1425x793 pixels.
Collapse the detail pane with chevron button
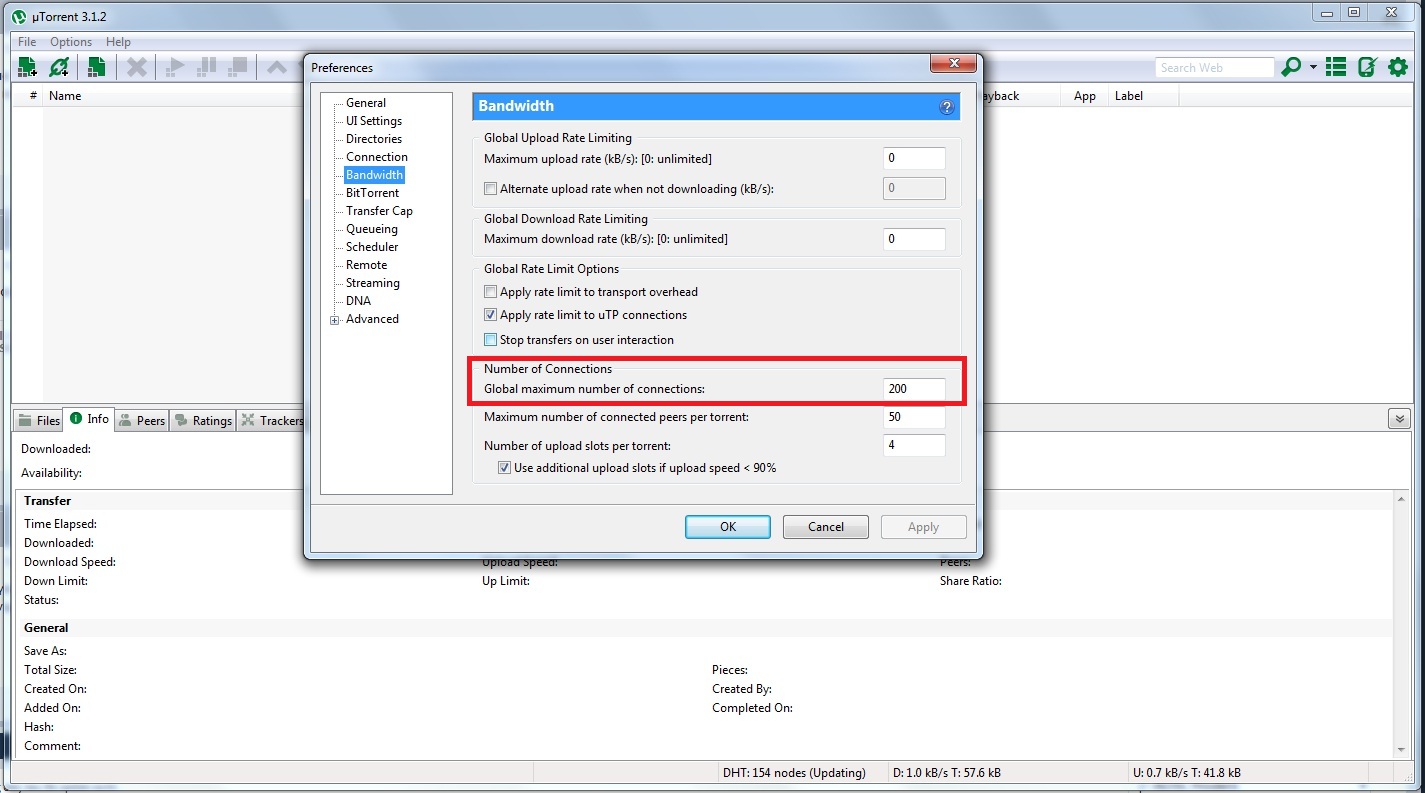pyautogui.click(x=1399, y=418)
